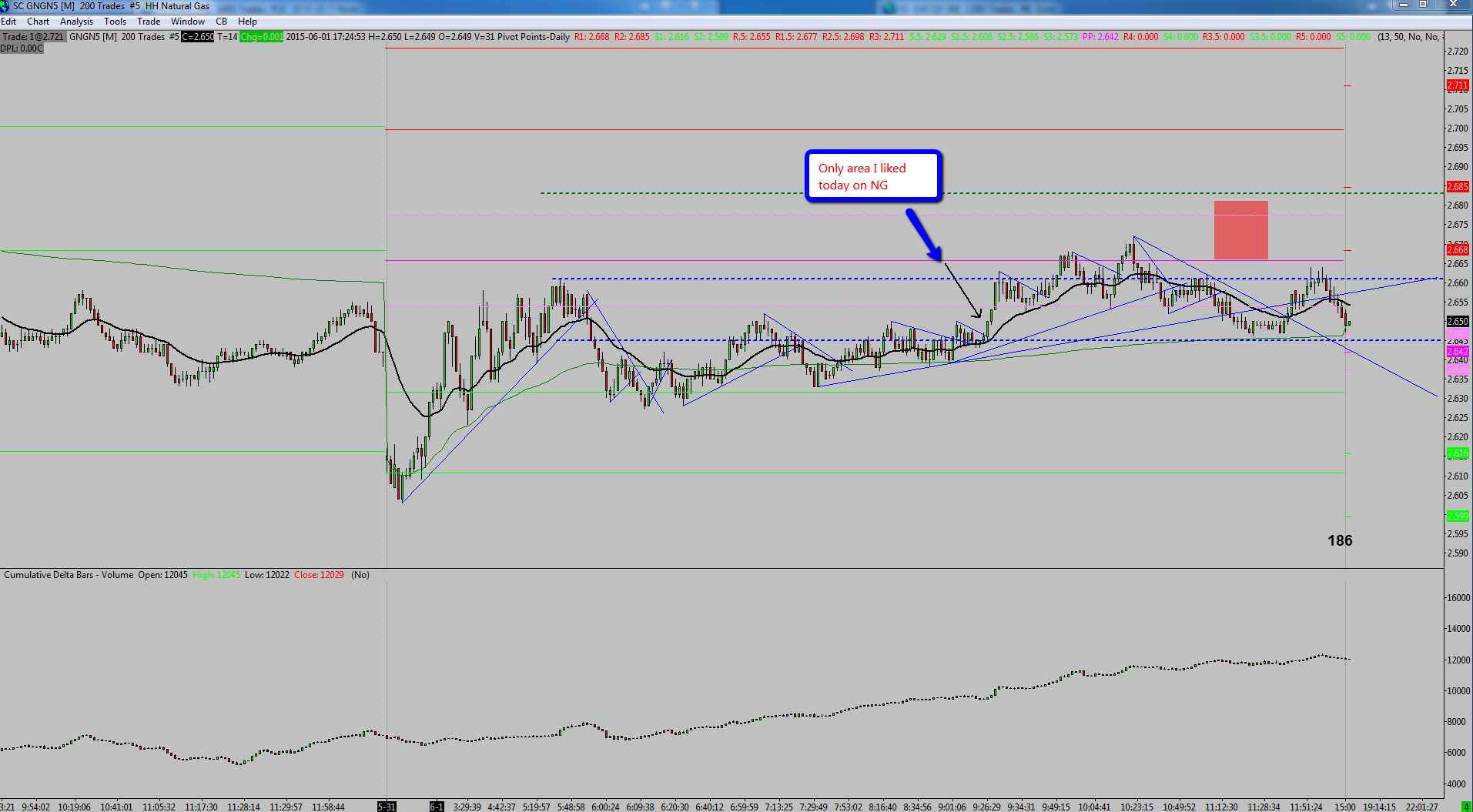
Task: Click the 2.720 label on price scale
Action: [x=1458, y=52]
